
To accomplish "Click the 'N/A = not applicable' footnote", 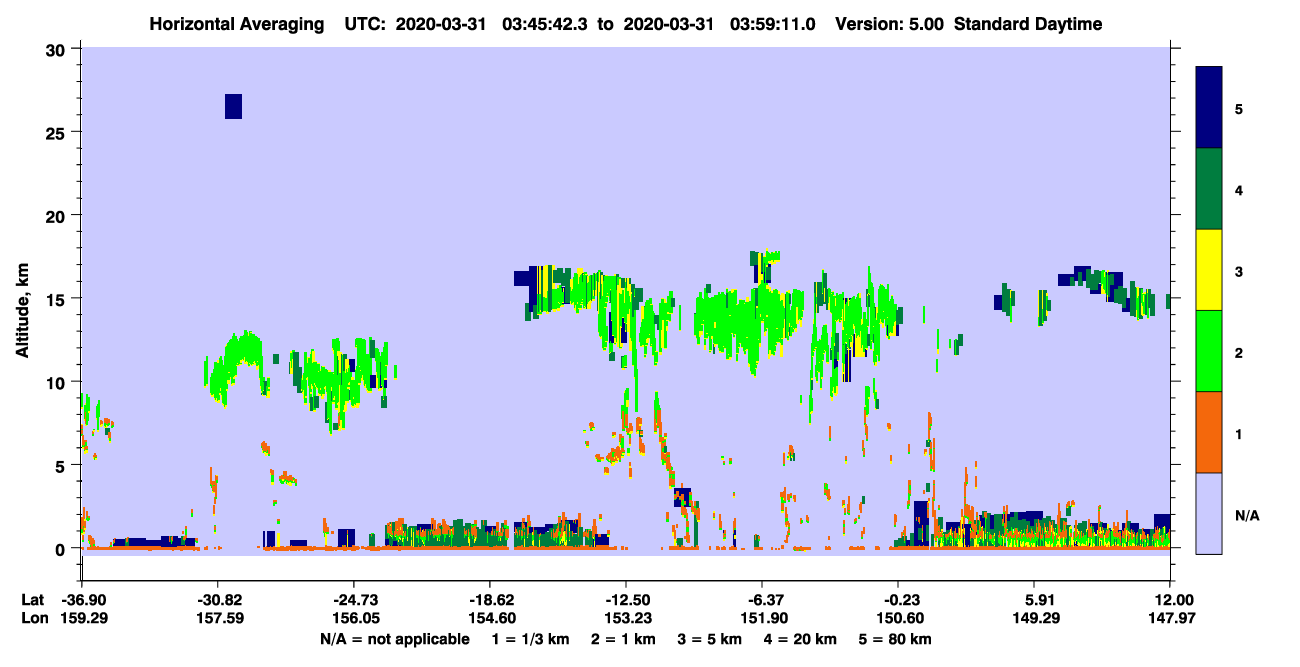I will click(394, 639).
